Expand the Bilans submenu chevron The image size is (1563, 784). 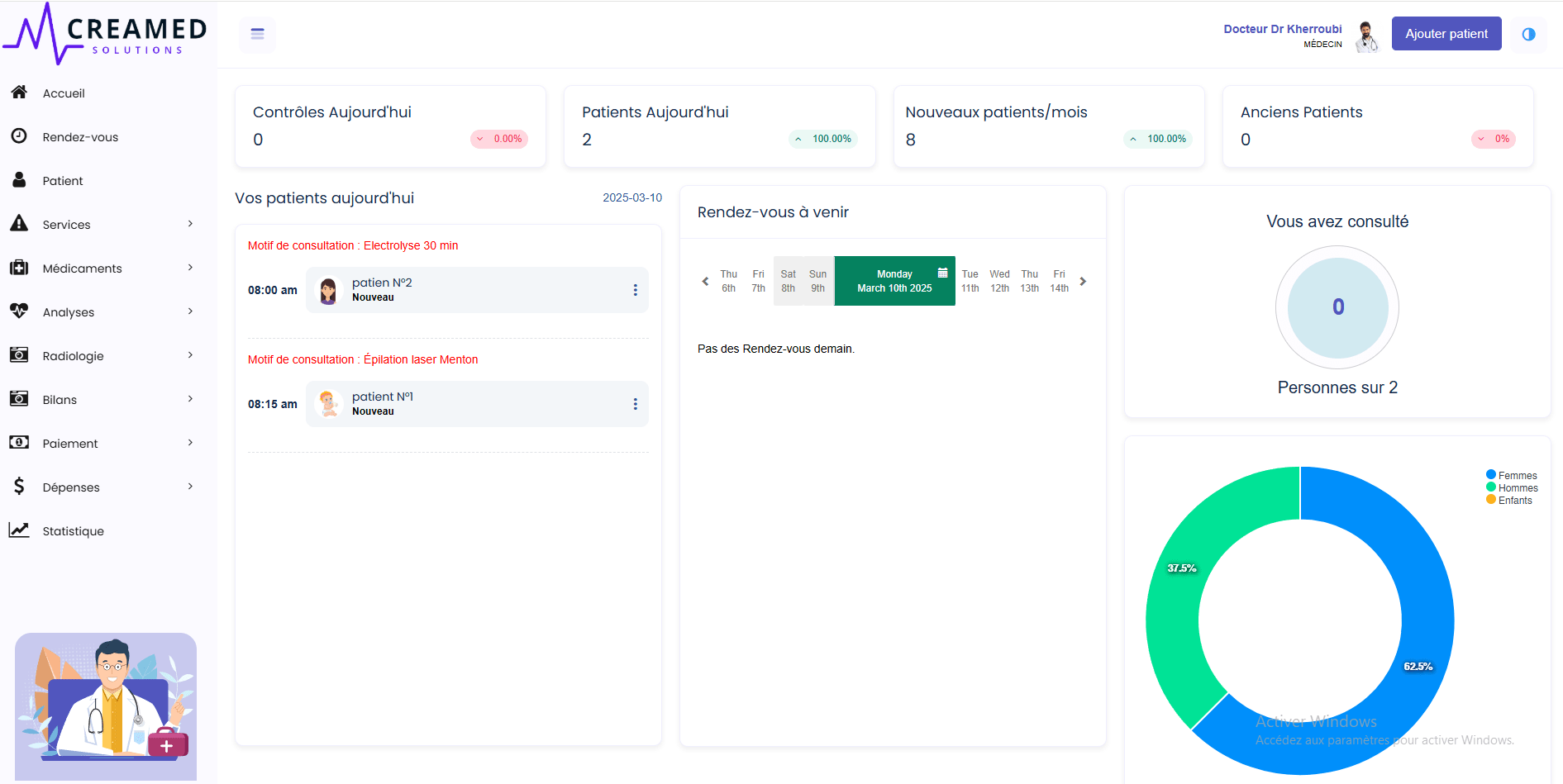point(190,399)
